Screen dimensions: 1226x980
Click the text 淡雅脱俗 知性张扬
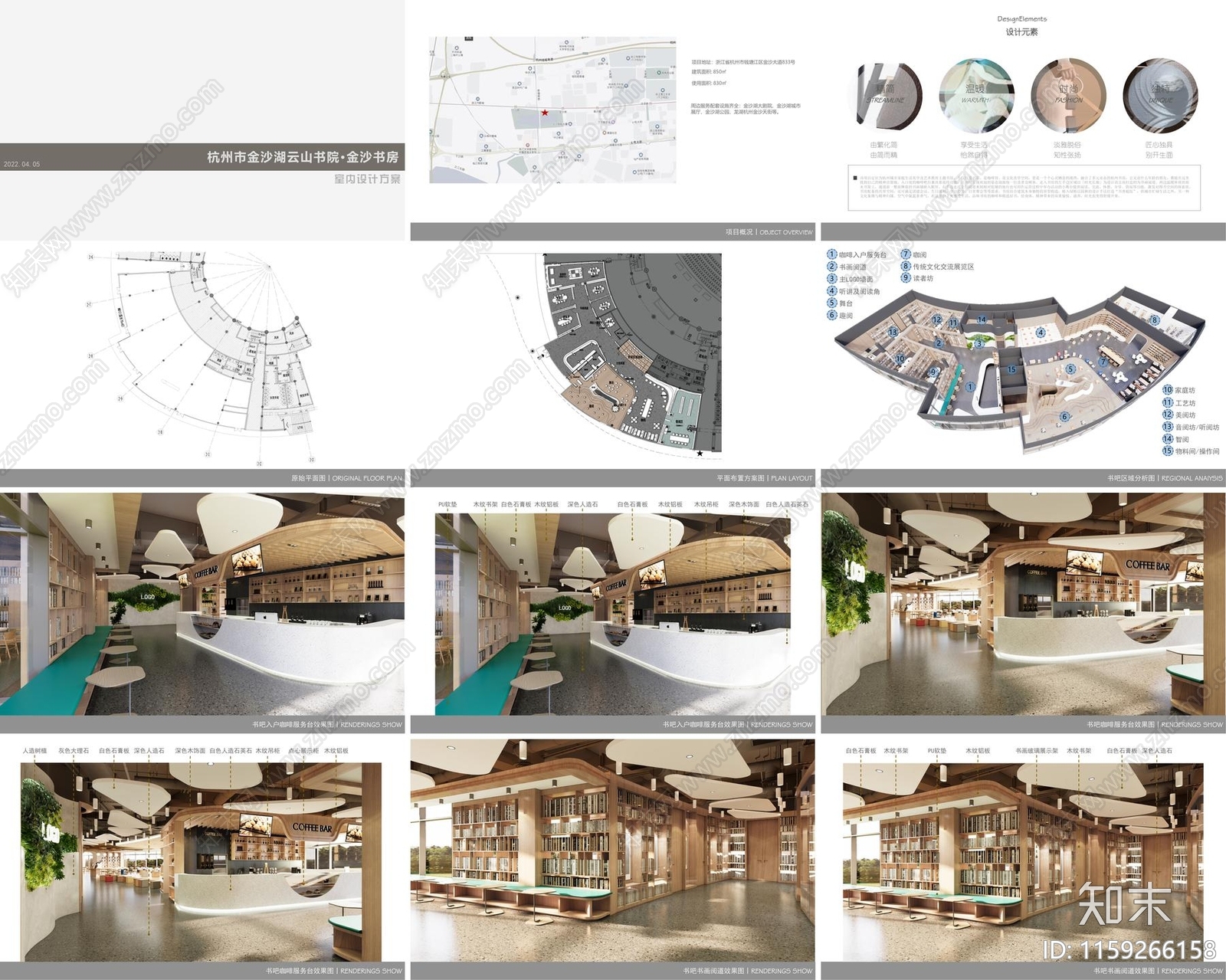pos(1067,149)
